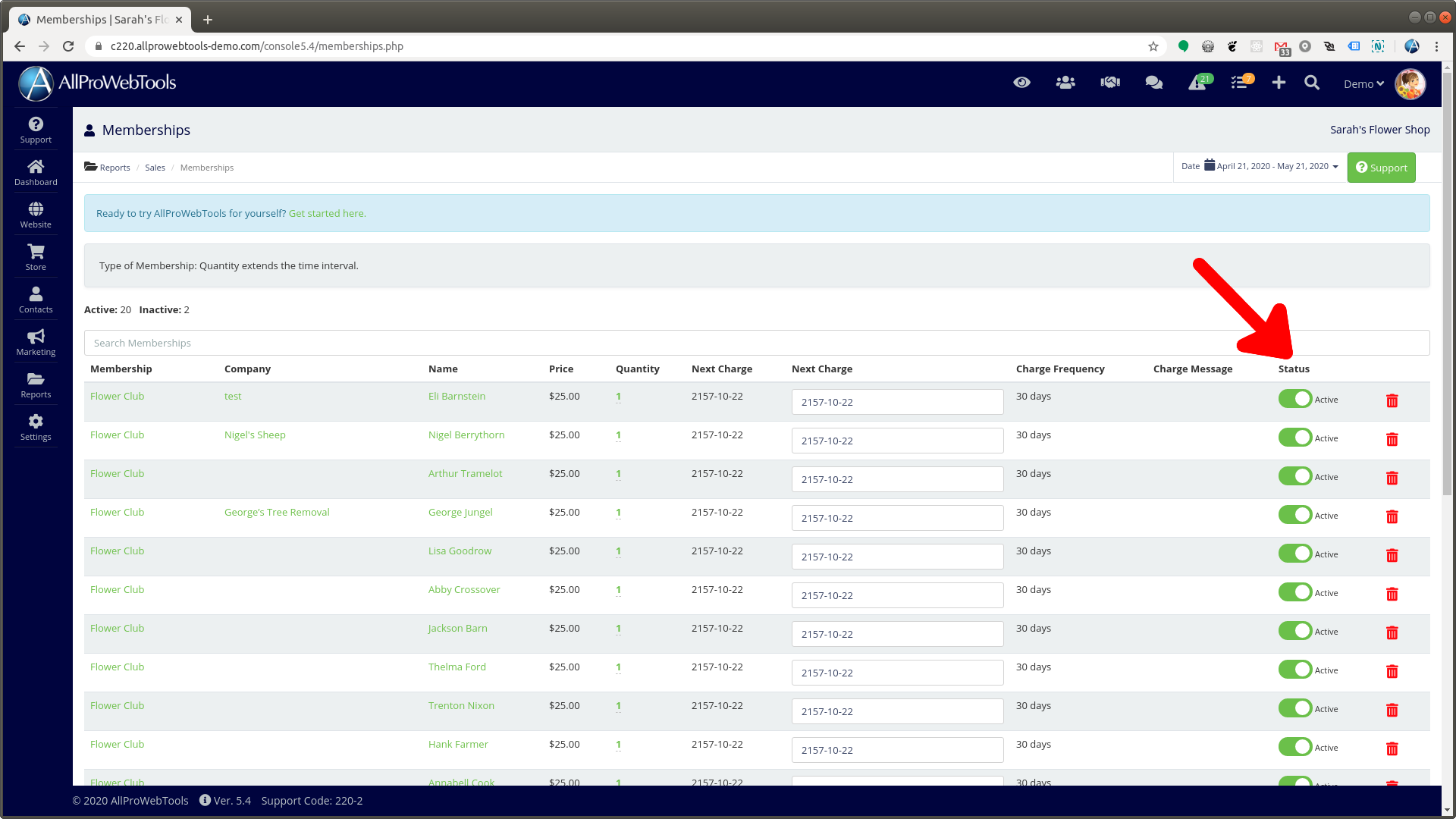Toggle Active status for Jackson Barn
The width and height of the screenshot is (1456, 819).
1294,631
